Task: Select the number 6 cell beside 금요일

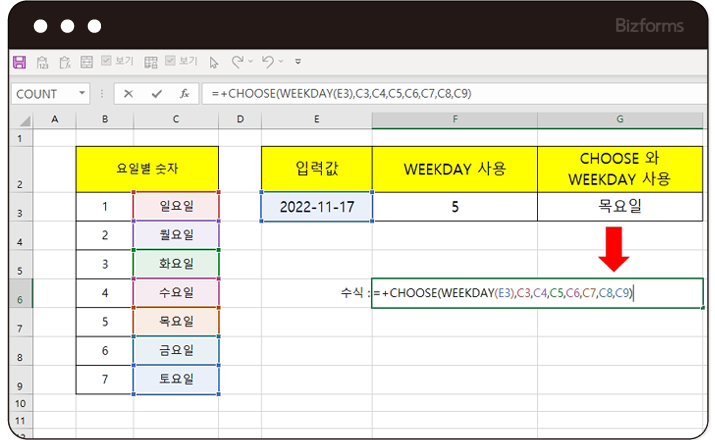Action: (105, 351)
